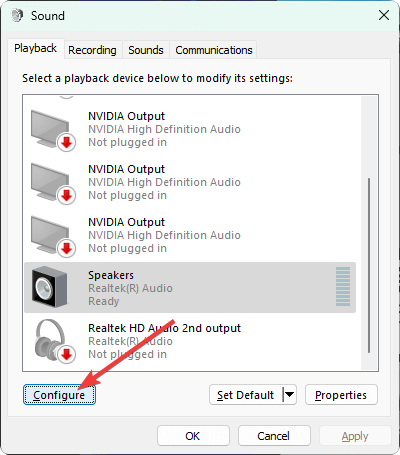The image size is (400, 455).
Task: Go to the Communications tab
Action: point(214,50)
